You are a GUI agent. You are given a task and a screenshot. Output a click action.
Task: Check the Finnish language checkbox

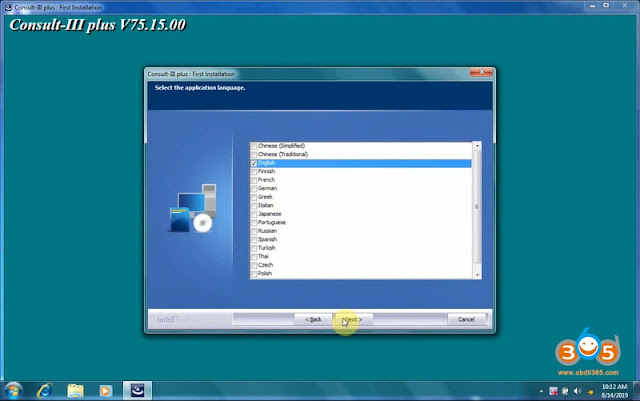click(x=254, y=172)
